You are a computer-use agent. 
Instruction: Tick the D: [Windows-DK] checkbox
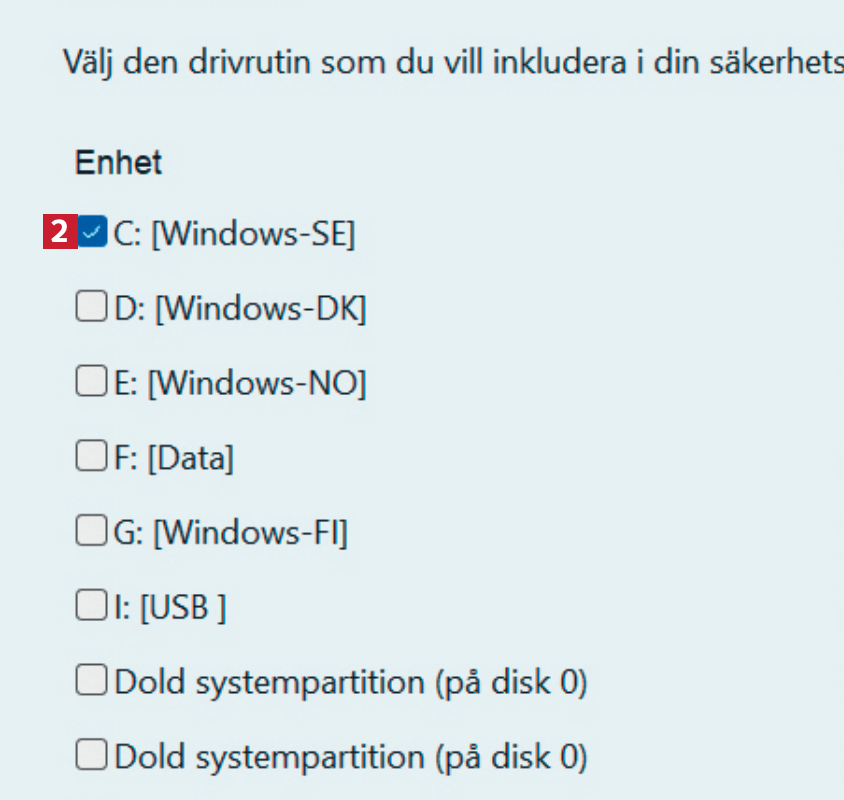90,308
